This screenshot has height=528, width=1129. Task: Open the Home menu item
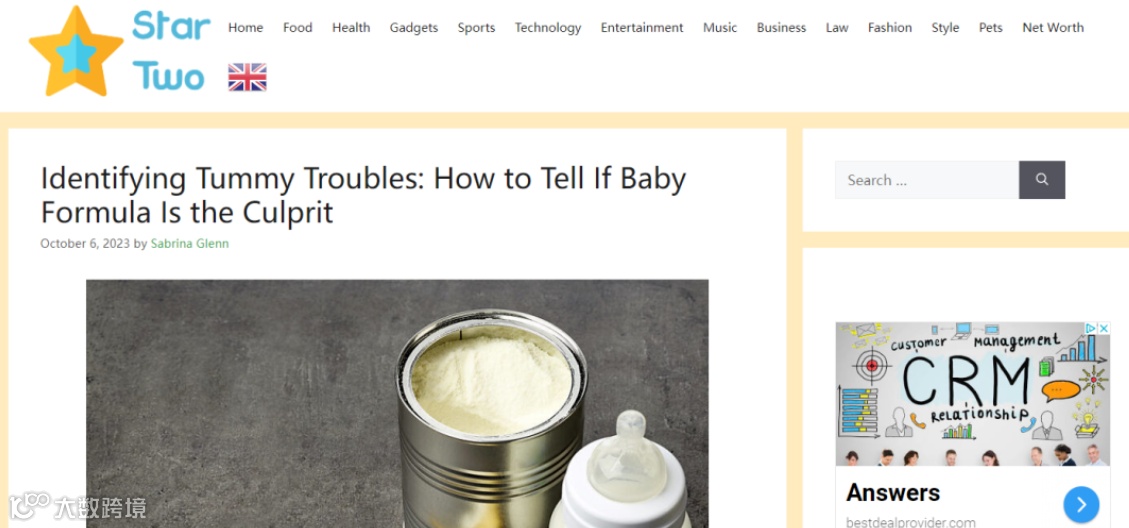pyautogui.click(x=246, y=27)
